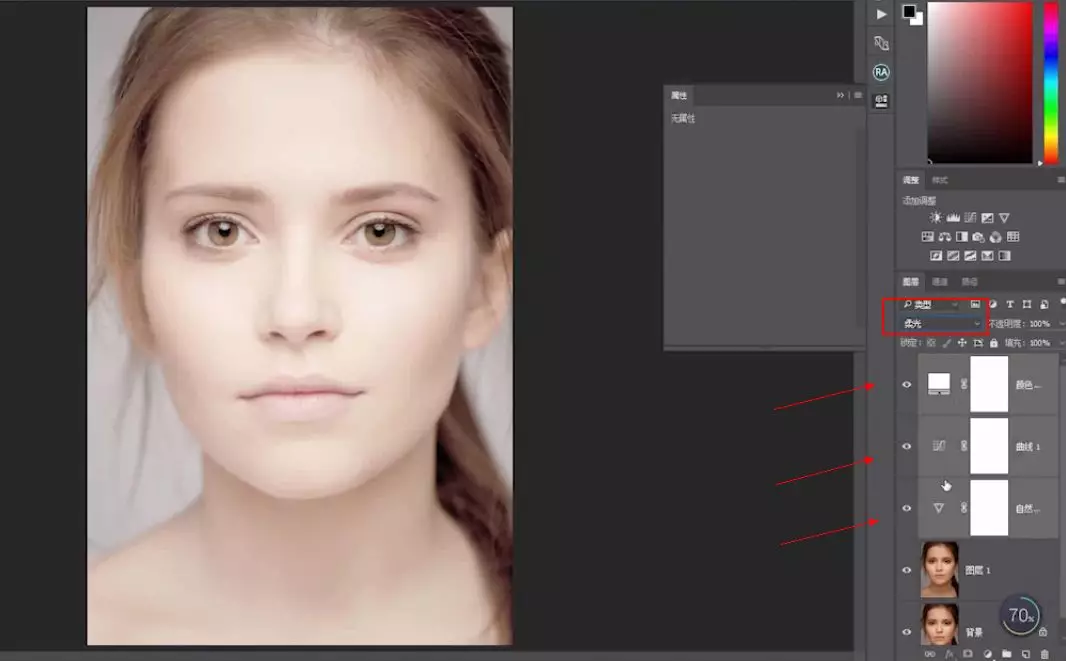Select the 图层 1 layer thumbnail
This screenshot has width=1066, height=661.
pyautogui.click(x=940, y=570)
